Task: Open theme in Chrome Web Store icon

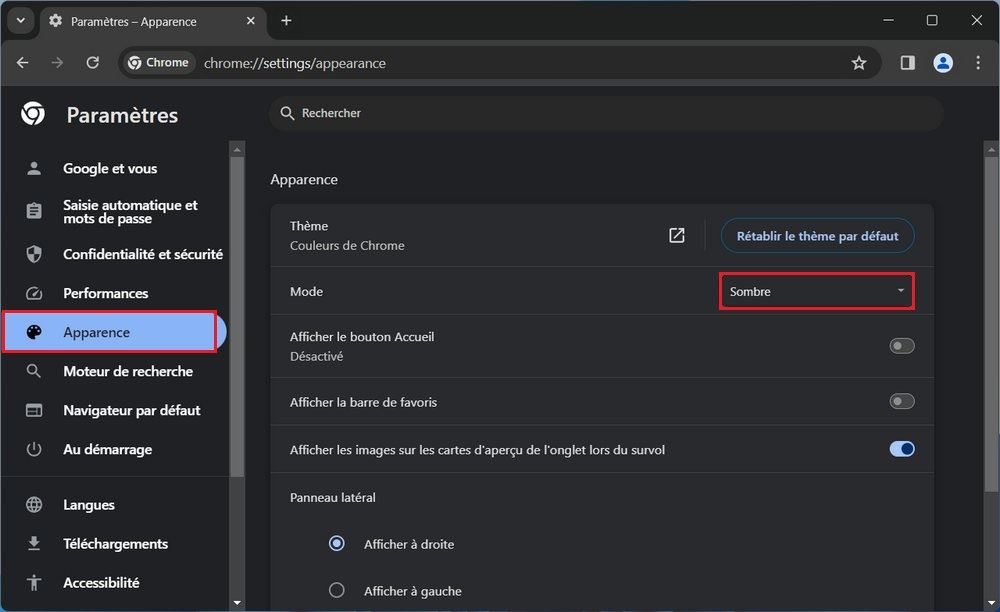Action: click(x=677, y=235)
